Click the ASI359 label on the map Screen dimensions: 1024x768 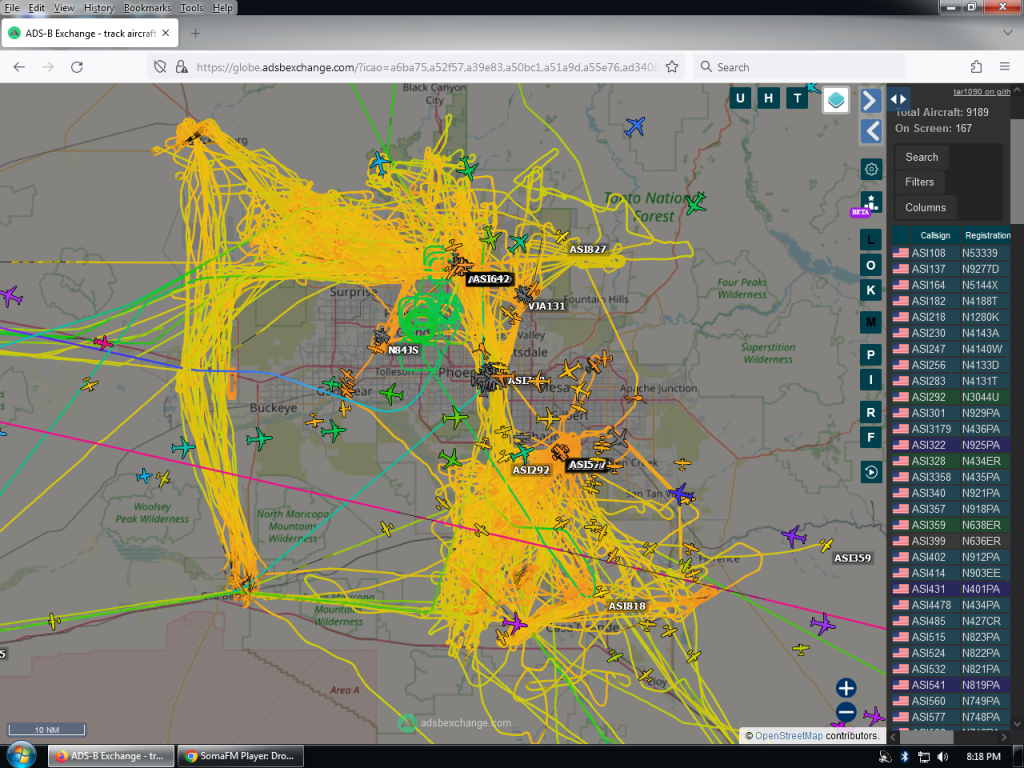852,558
